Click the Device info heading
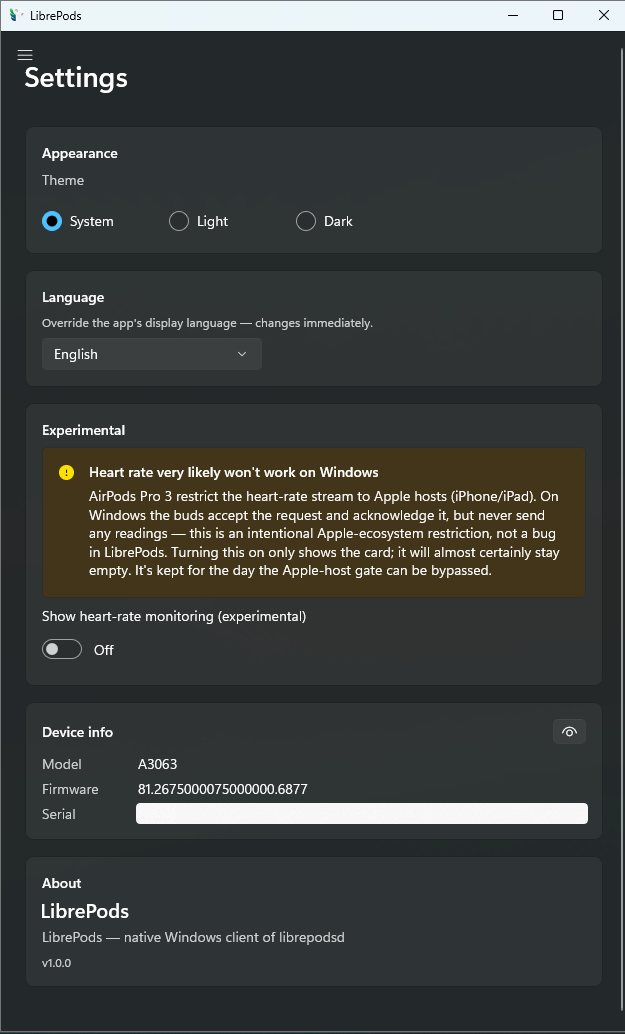This screenshot has width=625, height=1034. (x=78, y=732)
